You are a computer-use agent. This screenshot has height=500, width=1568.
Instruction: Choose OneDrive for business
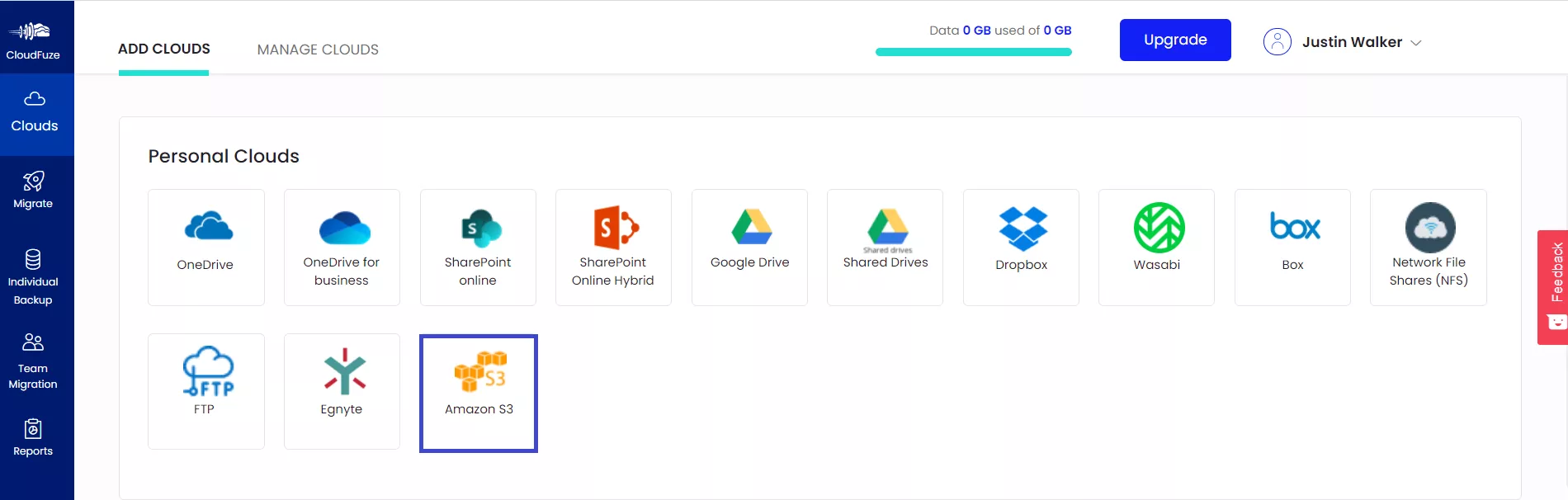[342, 248]
